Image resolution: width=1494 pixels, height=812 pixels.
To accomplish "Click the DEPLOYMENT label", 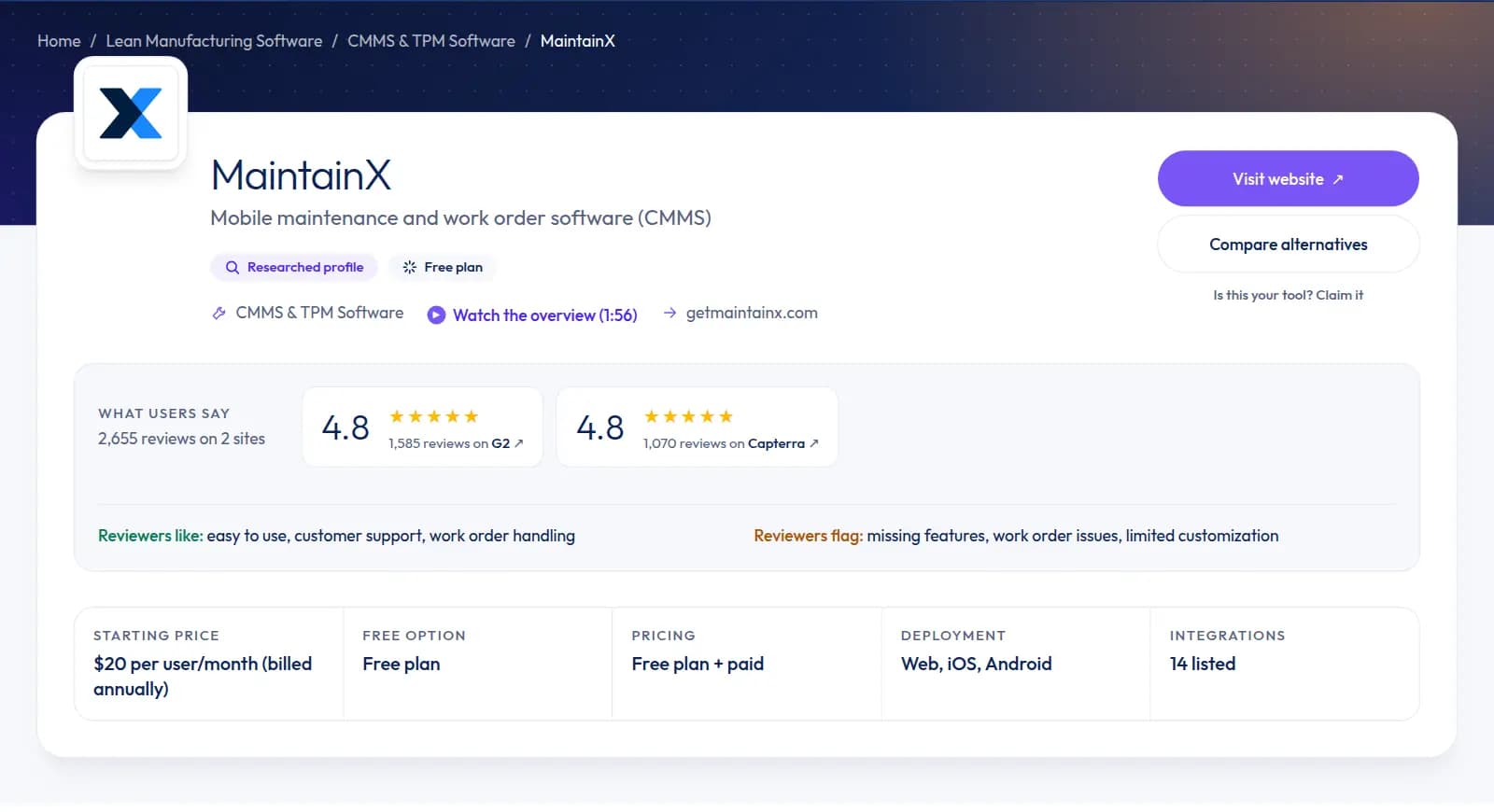I will (953, 636).
